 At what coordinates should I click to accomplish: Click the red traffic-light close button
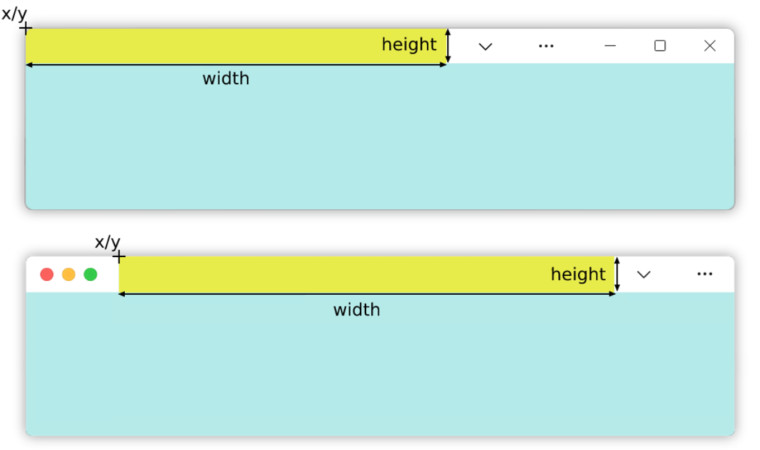click(47, 274)
